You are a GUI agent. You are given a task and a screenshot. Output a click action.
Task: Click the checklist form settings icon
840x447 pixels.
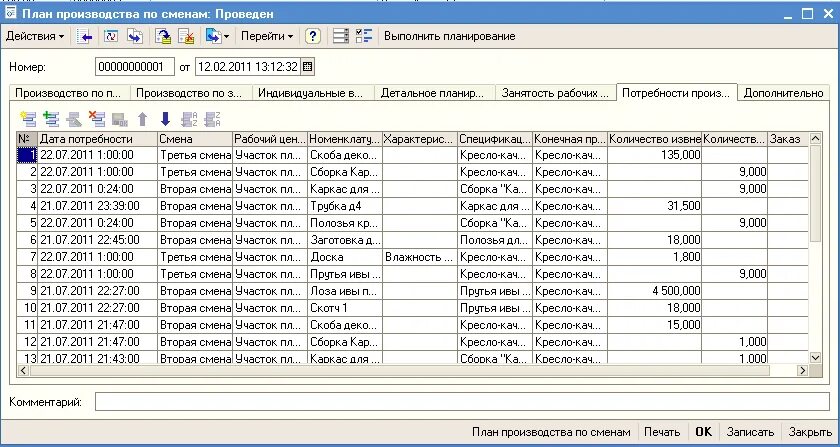pos(364,36)
